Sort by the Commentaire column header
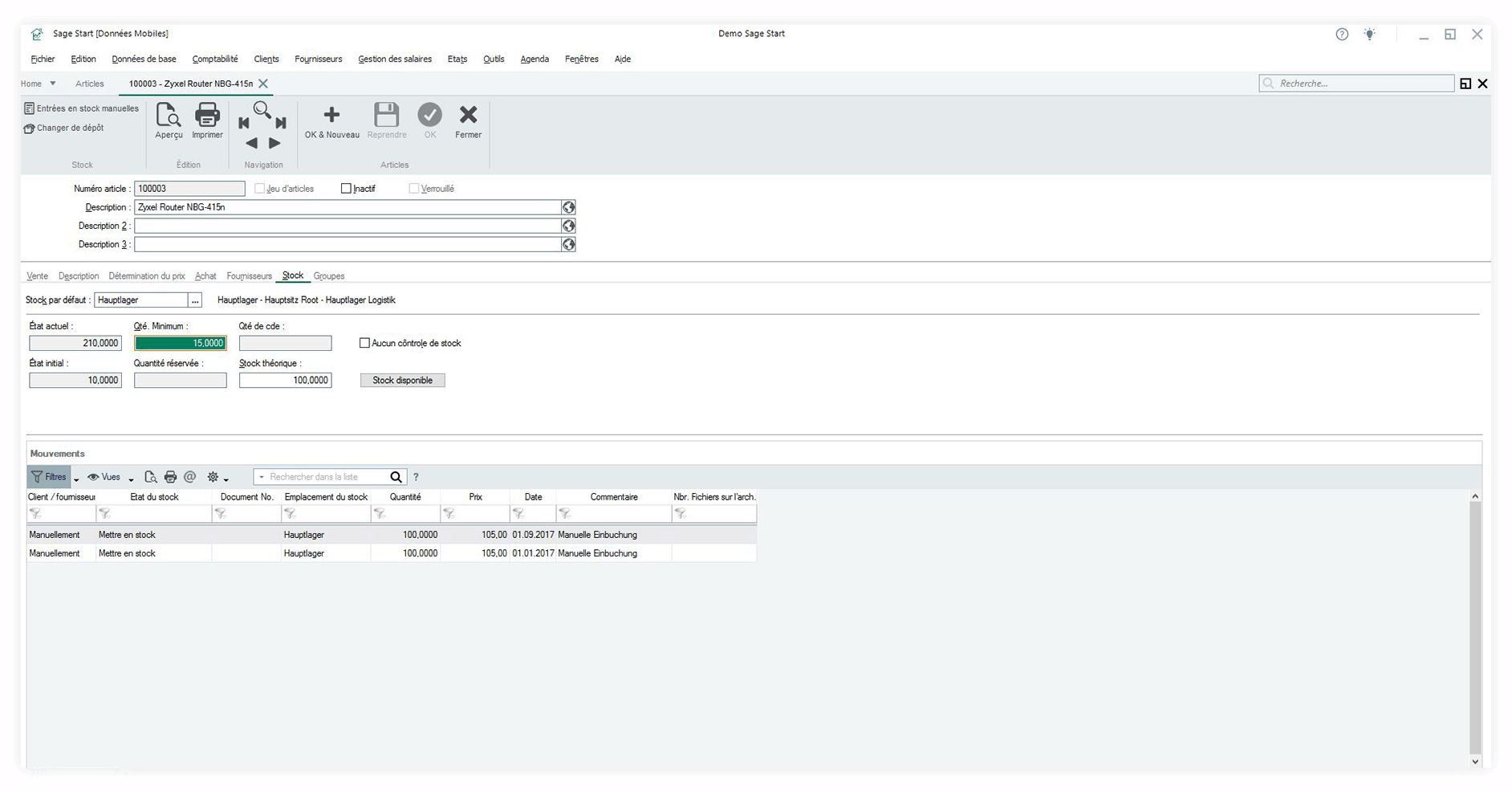This screenshot has width=1512, height=791. point(614,497)
